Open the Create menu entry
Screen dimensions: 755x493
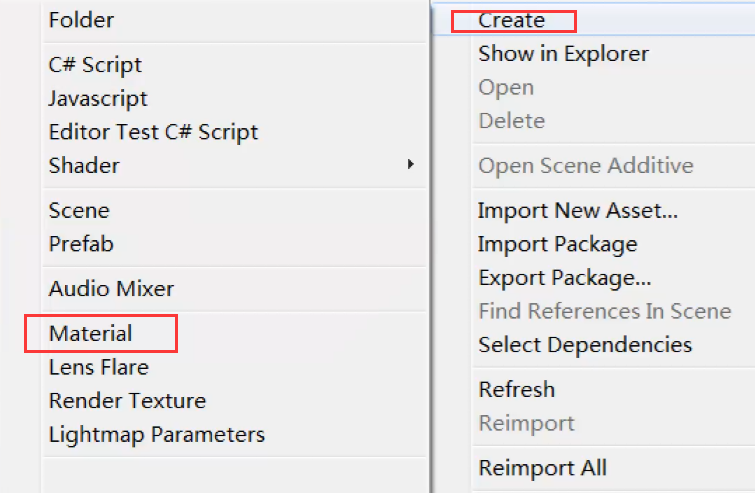(511, 20)
